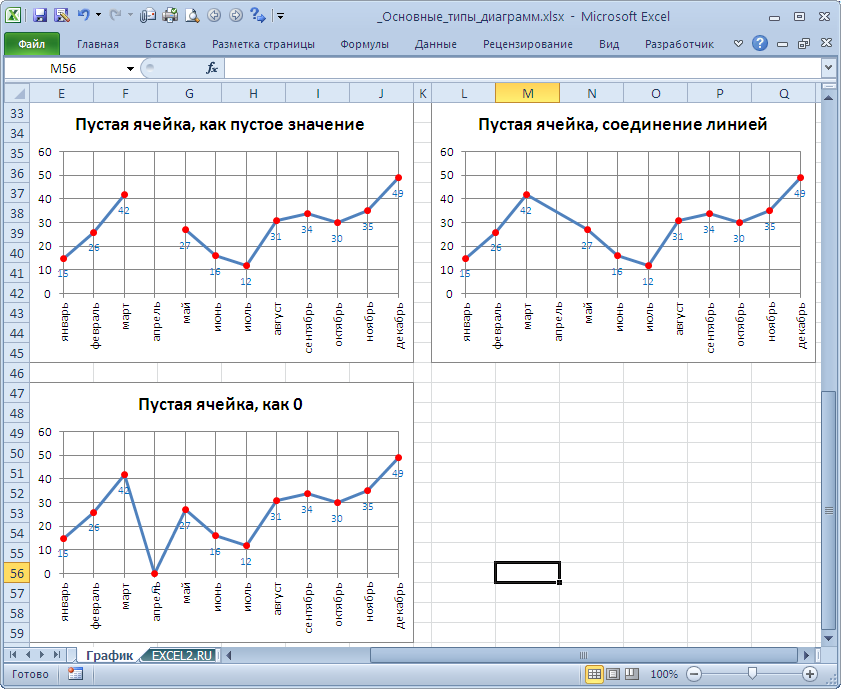The width and height of the screenshot is (841, 689).
Task: Click the Excel application icon in title bar
Action: pos(13,14)
